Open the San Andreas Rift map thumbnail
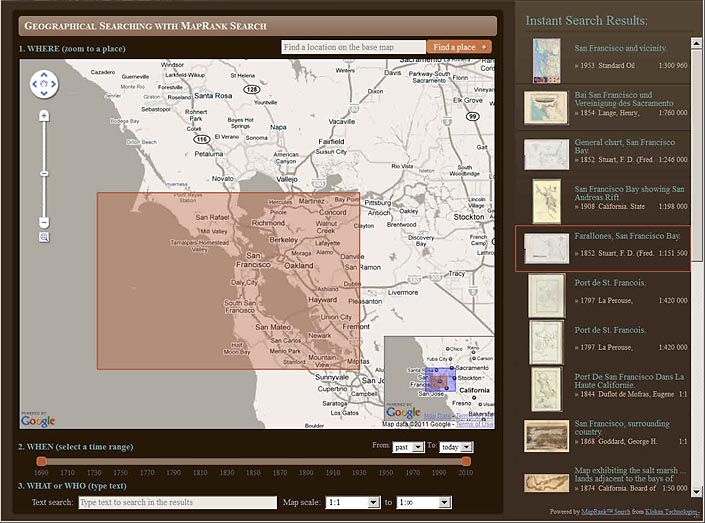The height and width of the screenshot is (523, 705). (545, 200)
